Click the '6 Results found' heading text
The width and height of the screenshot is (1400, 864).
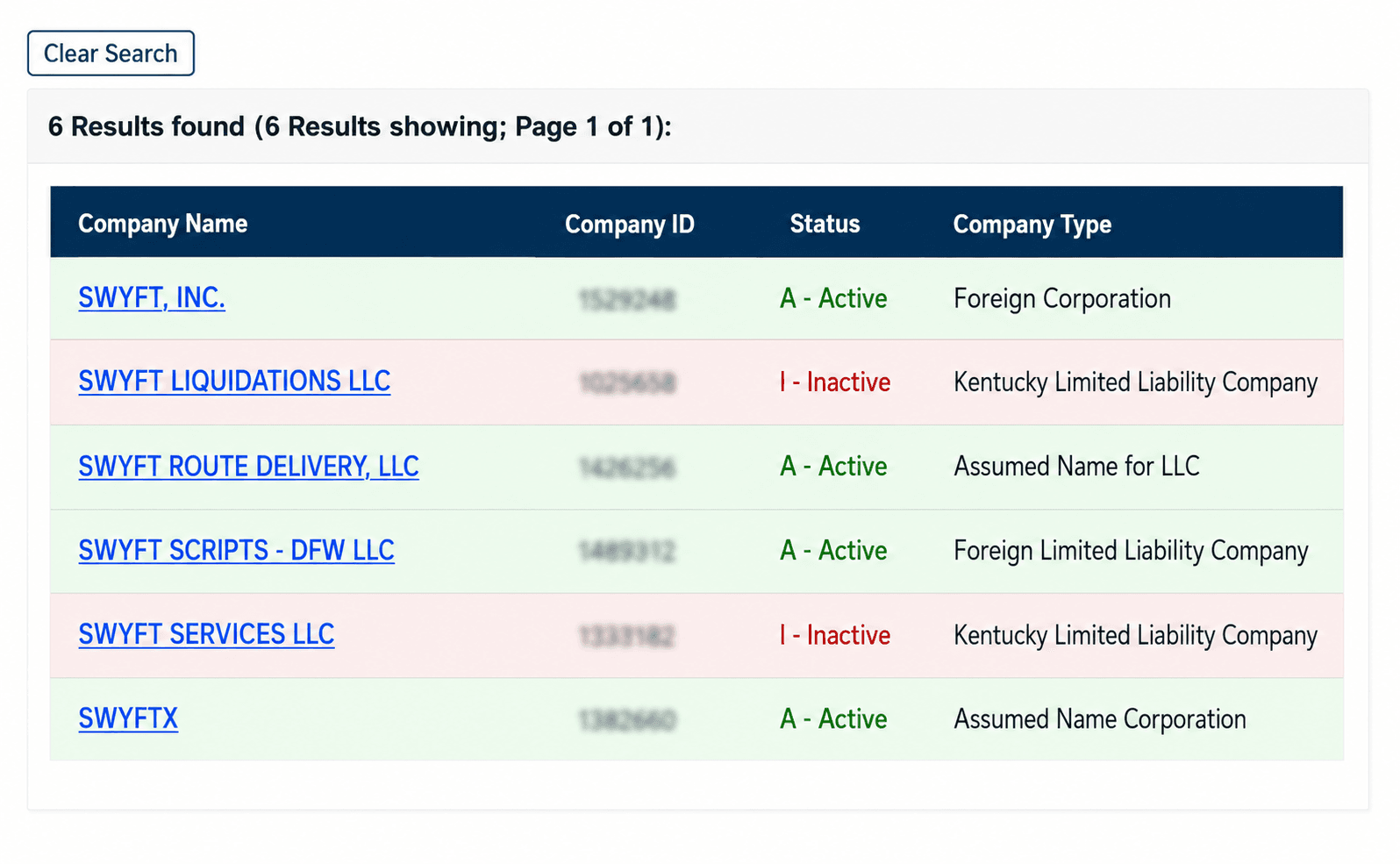[x=360, y=126]
